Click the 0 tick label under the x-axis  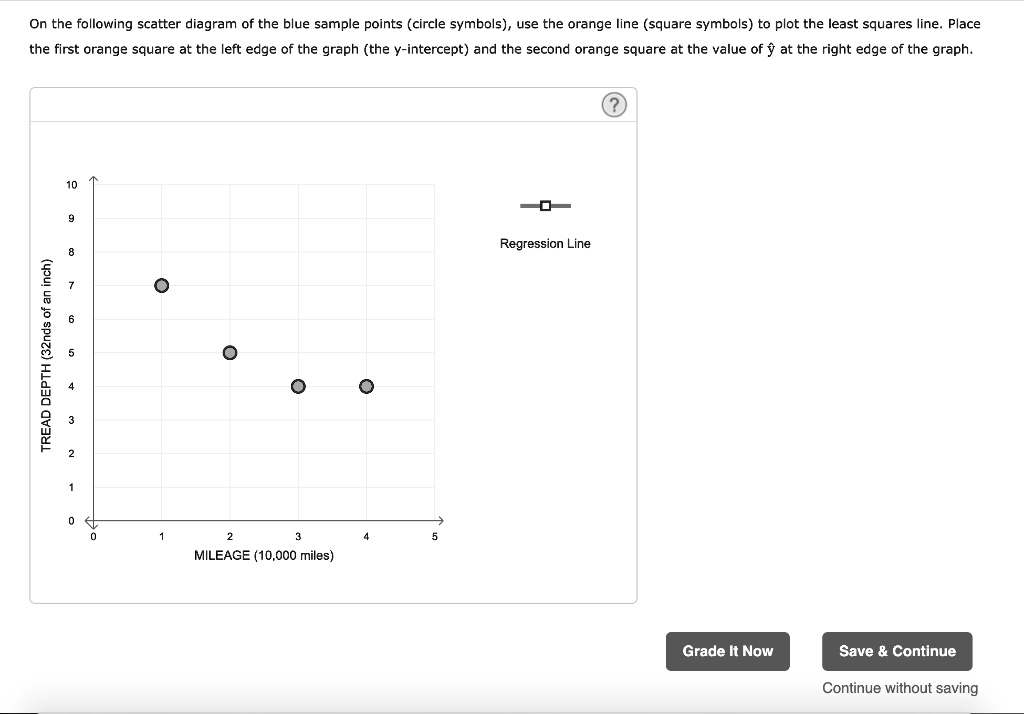tap(94, 537)
